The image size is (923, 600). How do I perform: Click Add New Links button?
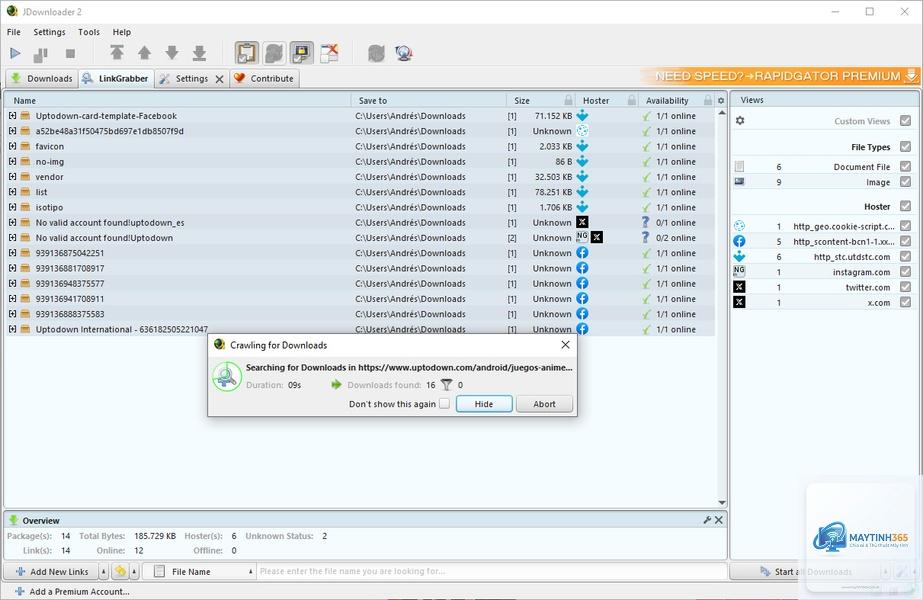(52, 571)
